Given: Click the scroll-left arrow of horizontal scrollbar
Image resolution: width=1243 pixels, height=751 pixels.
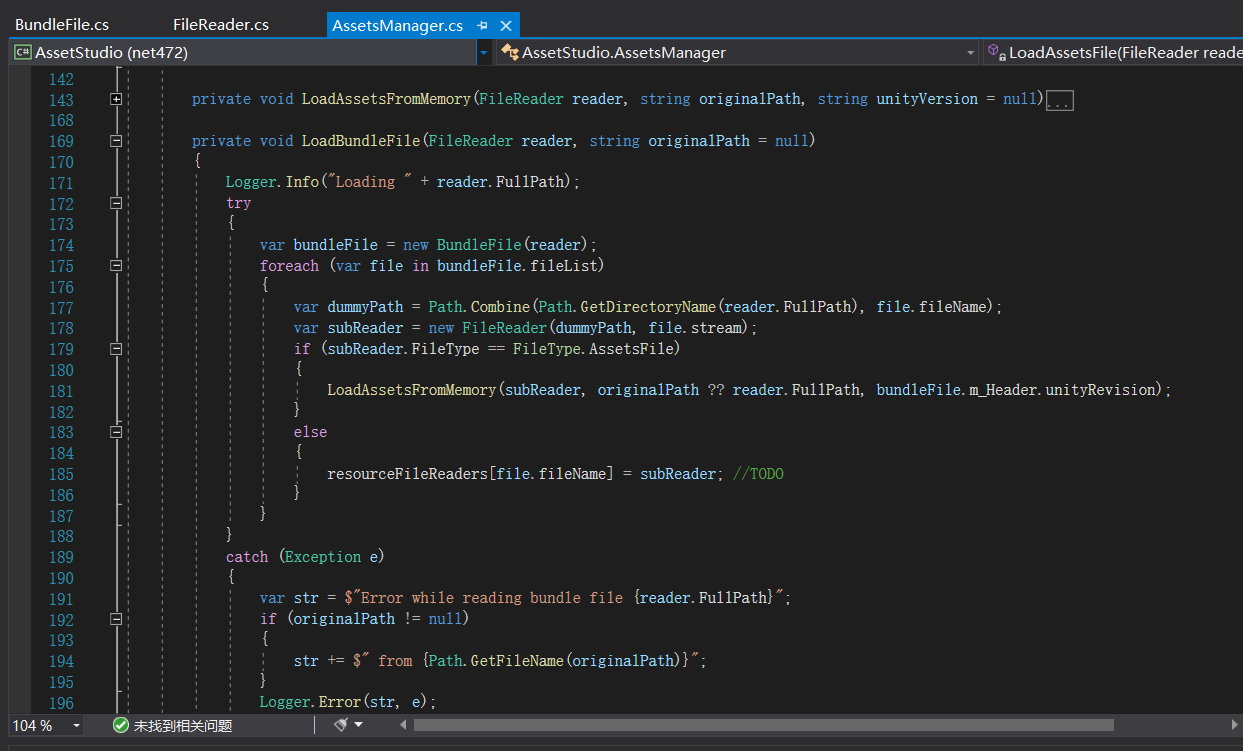Looking at the screenshot, I should (x=404, y=725).
